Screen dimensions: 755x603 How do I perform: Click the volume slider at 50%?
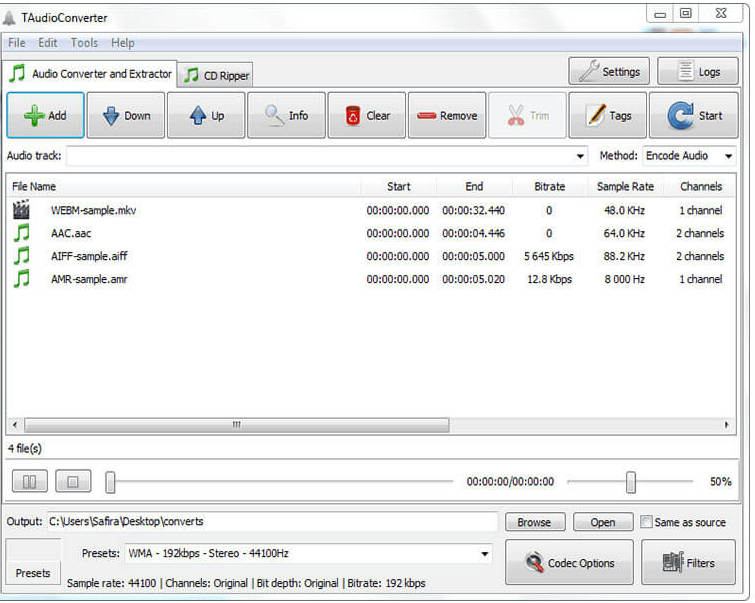point(631,482)
